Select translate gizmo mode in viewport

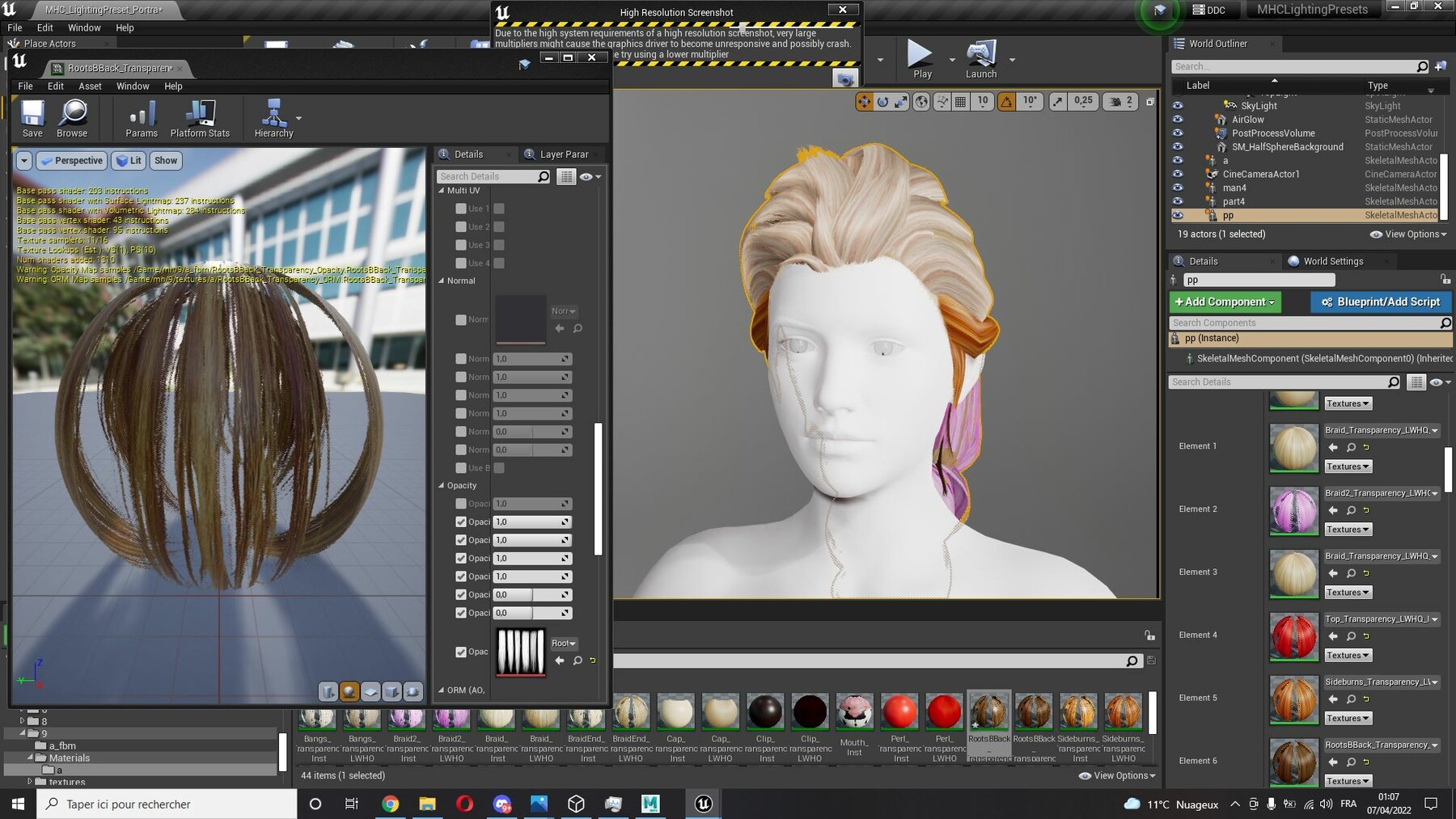tap(864, 102)
